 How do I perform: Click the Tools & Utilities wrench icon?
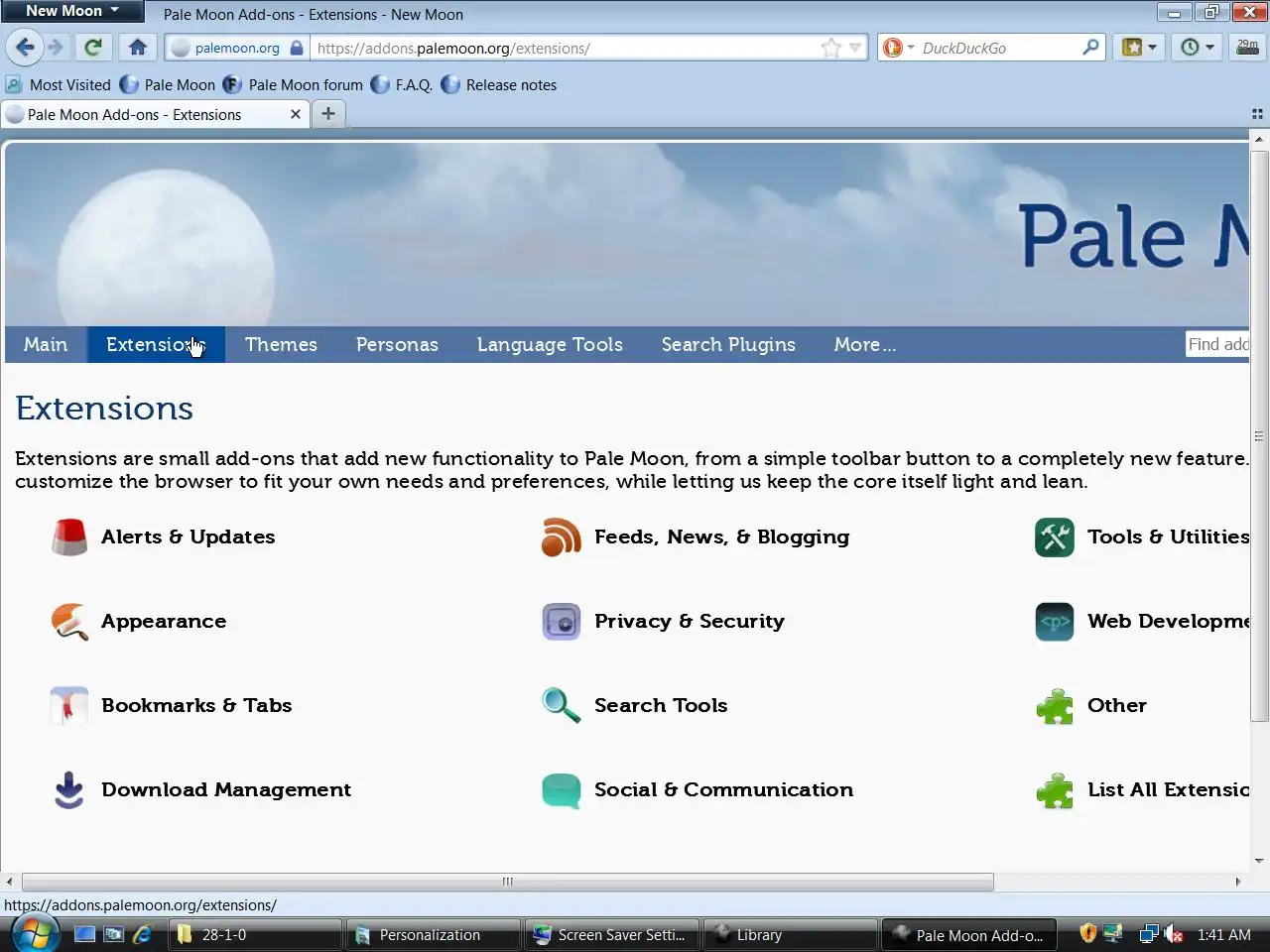tap(1055, 536)
